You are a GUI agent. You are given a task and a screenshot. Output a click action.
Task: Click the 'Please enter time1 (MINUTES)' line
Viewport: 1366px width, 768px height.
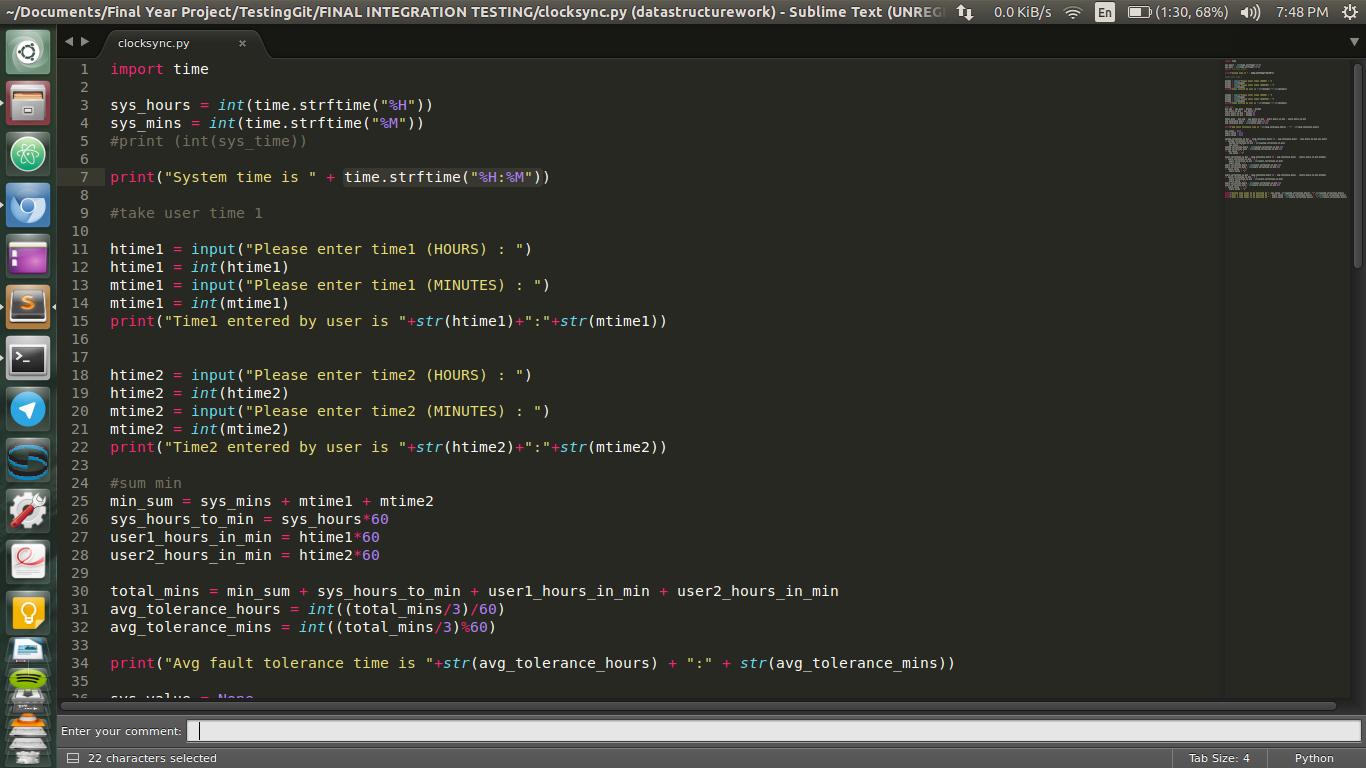330,285
